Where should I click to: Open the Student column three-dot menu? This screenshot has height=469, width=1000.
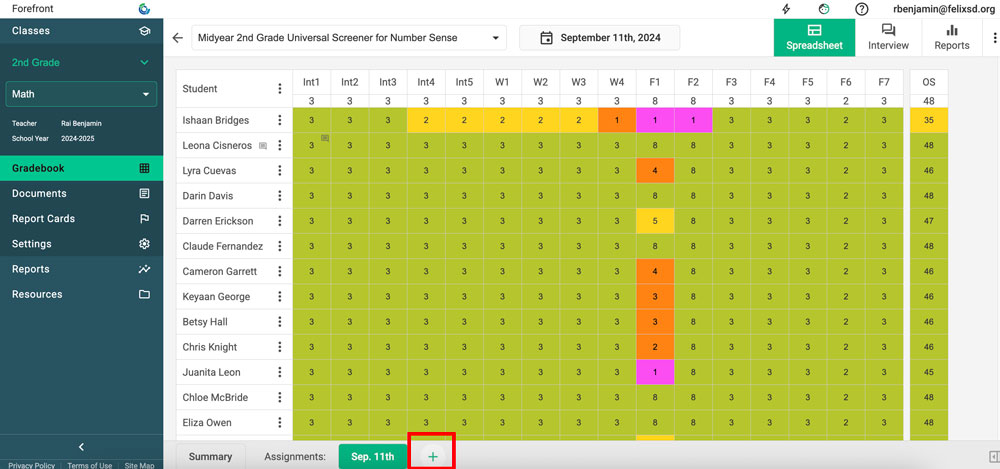pyautogui.click(x=280, y=89)
